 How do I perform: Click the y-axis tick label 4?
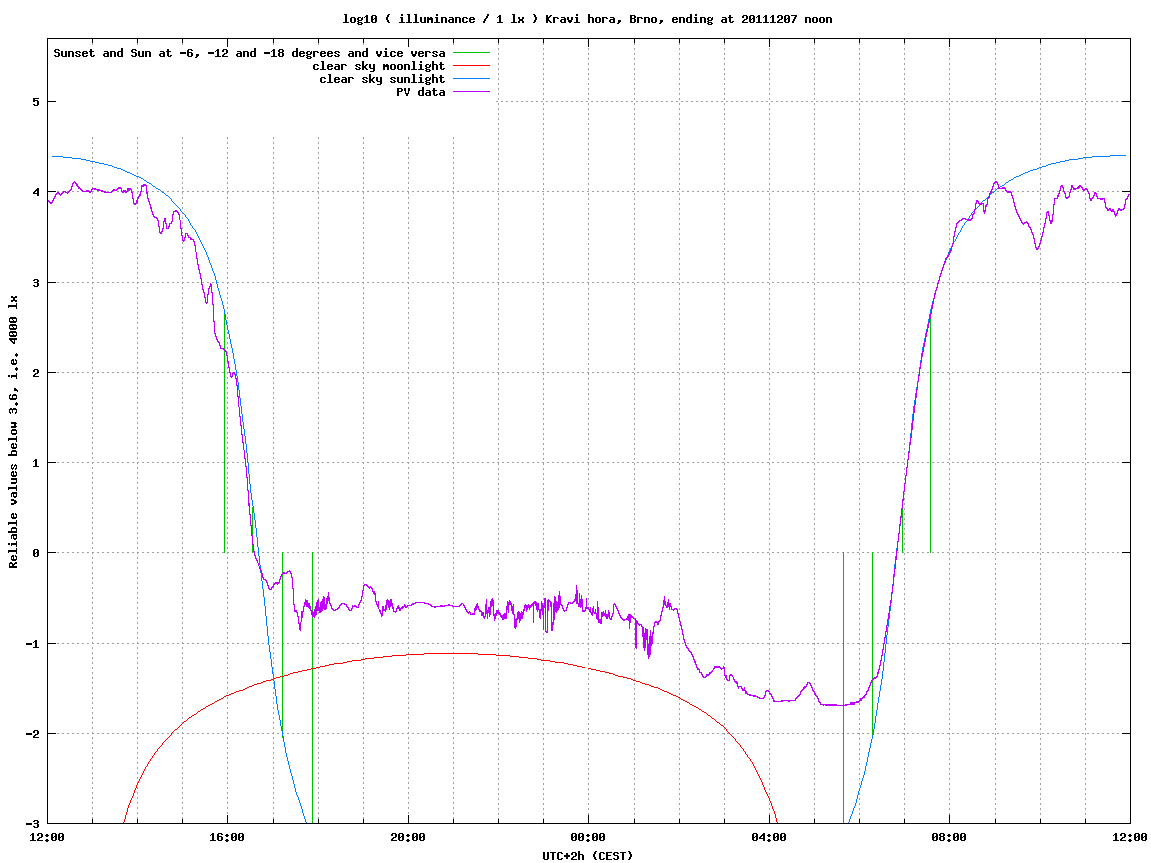35,192
